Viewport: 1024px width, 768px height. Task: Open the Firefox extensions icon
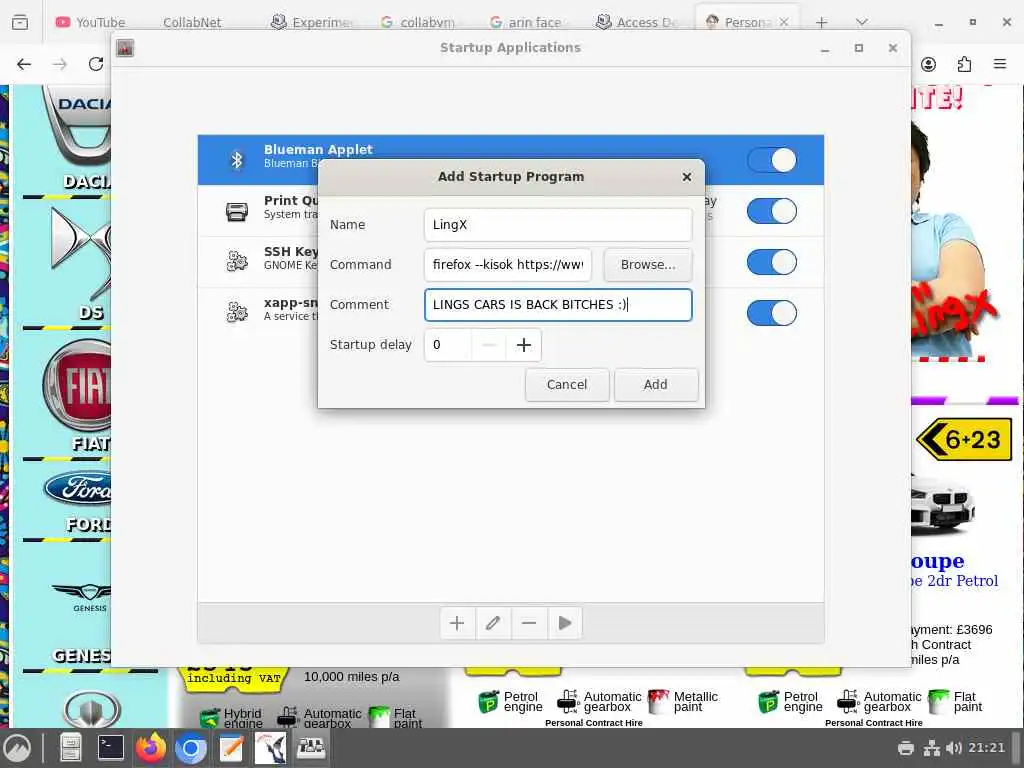[x=964, y=64]
